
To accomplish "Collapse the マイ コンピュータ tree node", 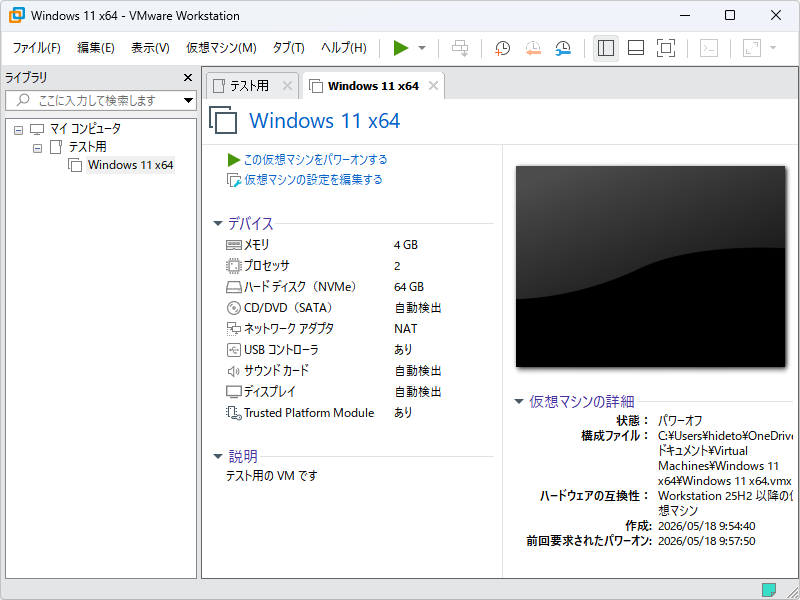I will (18, 131).
